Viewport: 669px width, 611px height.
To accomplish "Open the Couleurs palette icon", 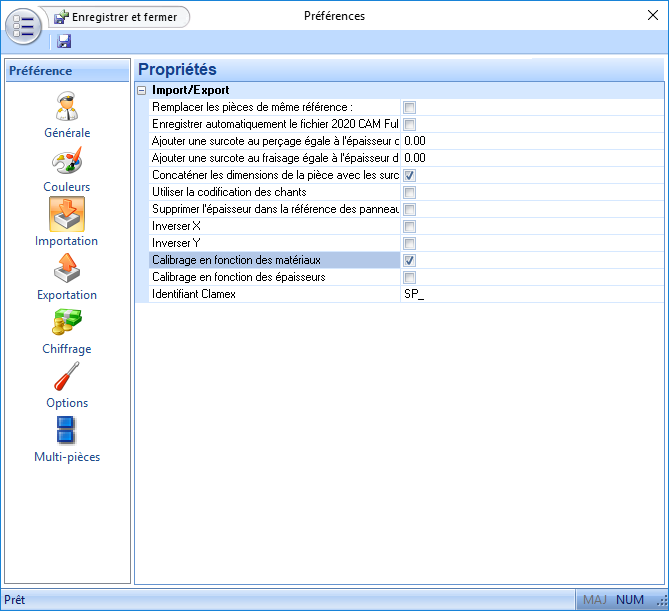I will pos(67,160).
